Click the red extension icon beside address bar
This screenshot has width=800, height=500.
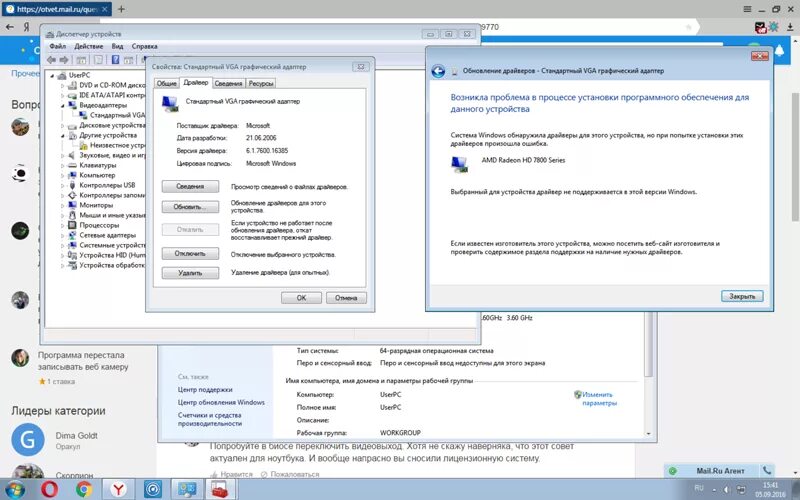(x=761, y=28)
